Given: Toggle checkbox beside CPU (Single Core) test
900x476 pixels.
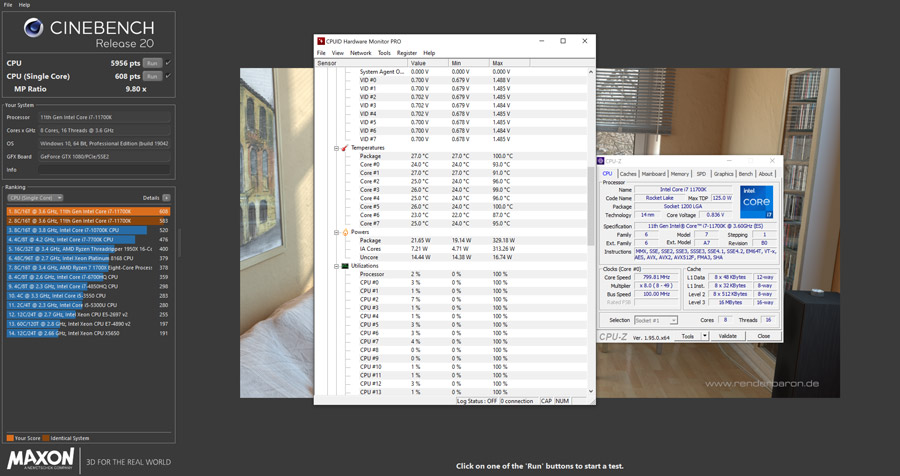Looking at the screenshot, I should coord(168,76).
